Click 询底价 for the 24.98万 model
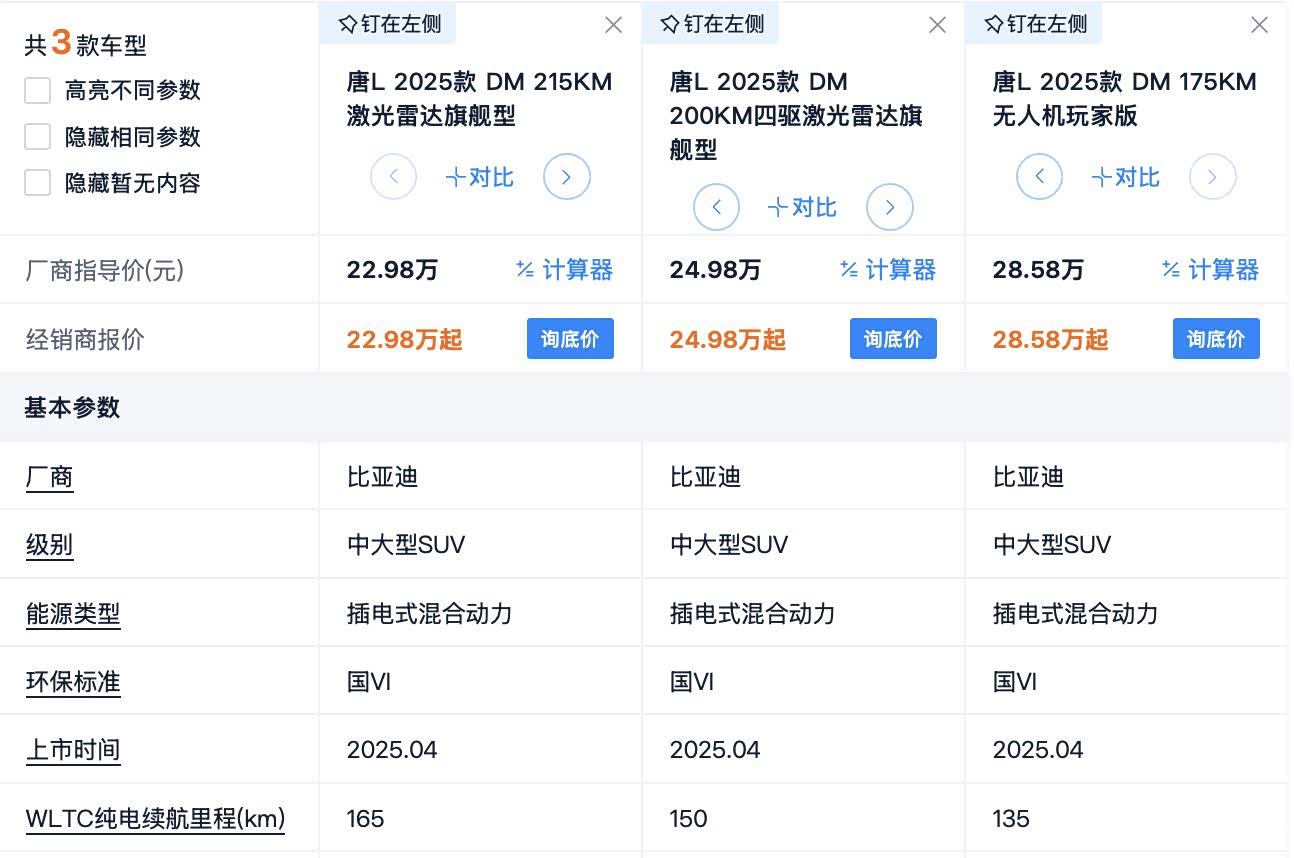Viewport: 1294px width, 858px height. click(893, 339)
